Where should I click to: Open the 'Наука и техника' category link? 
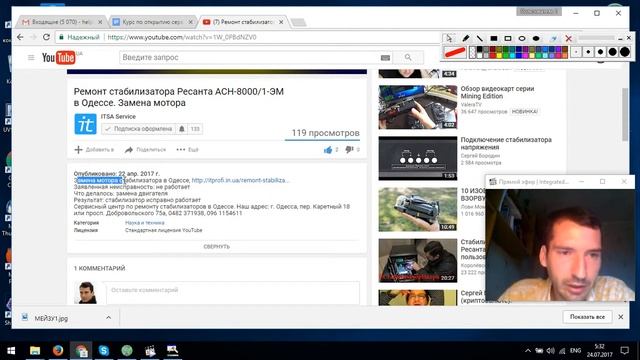click(x=145, y=223)
